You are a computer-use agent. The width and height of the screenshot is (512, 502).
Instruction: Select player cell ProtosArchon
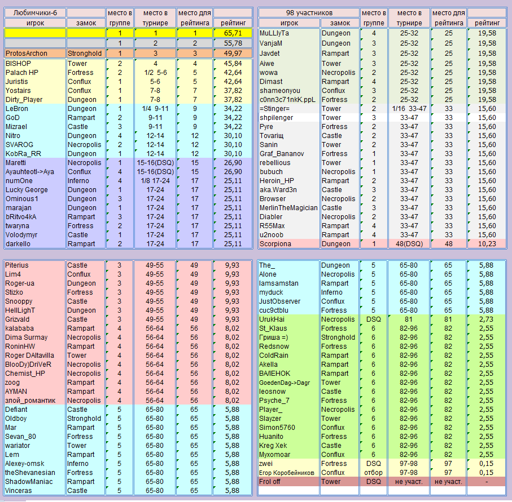tap(35, 53)
